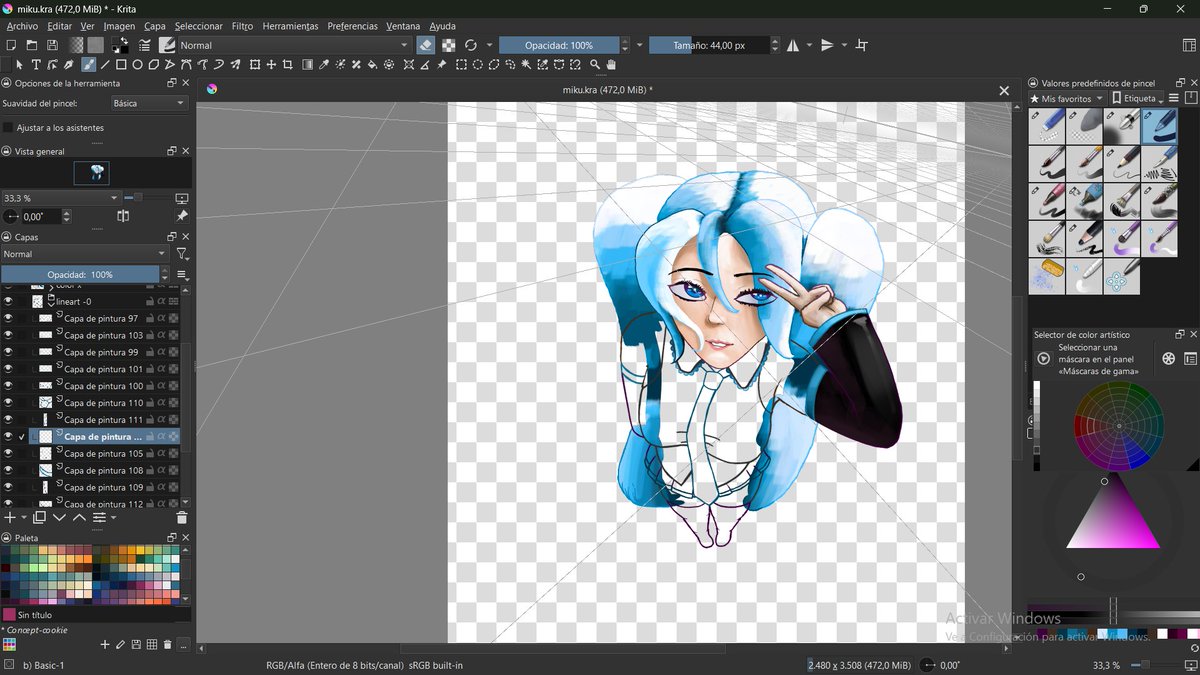Toggle vertical mirror tool
The image size is (1200, 675).
[827, 45]
